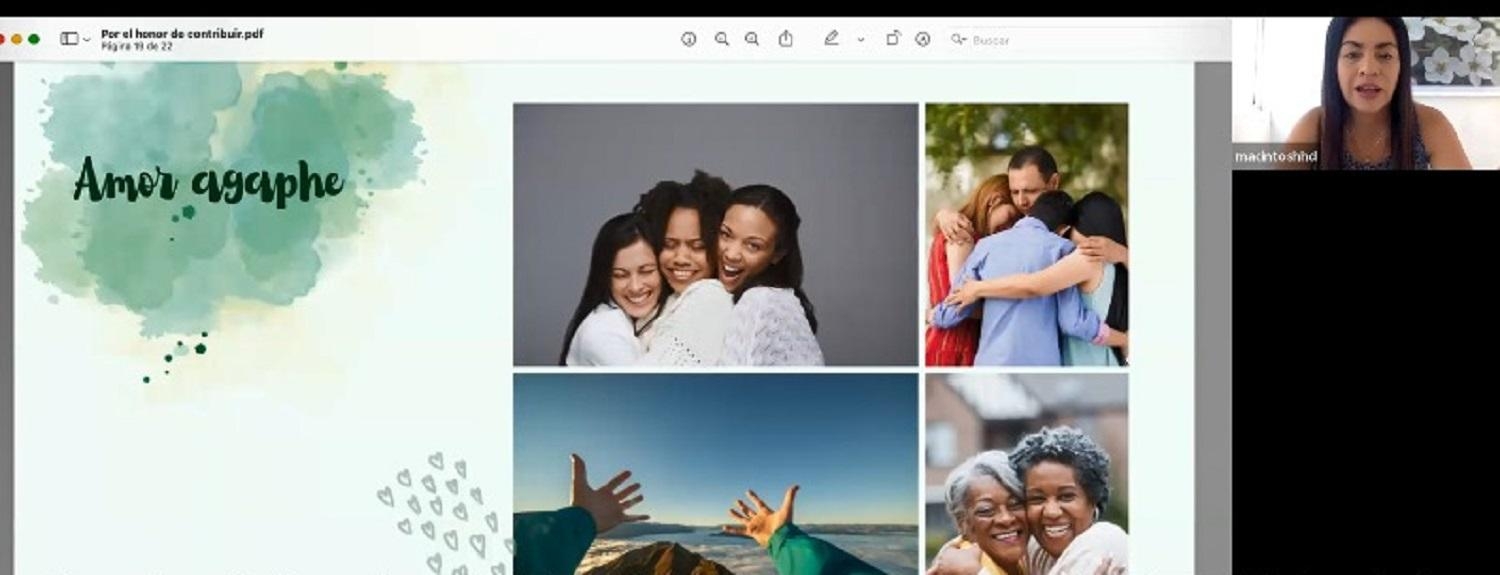Expand the sidebar view options chevron
The height and width of the screenshot is (575, 1500).
(87, 40)
